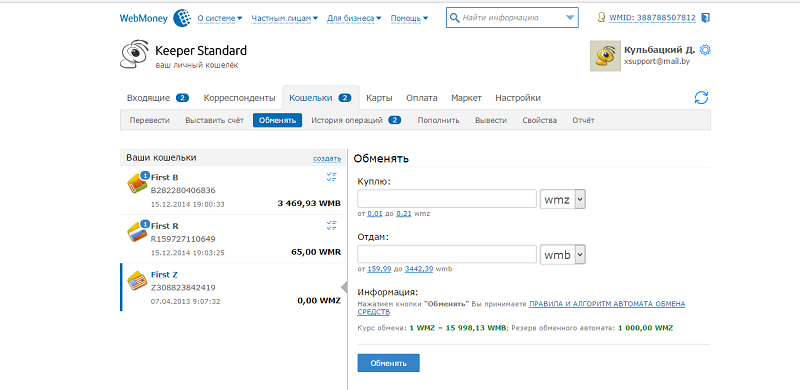Click the Найти информацию search field

[x=512, y=18]
